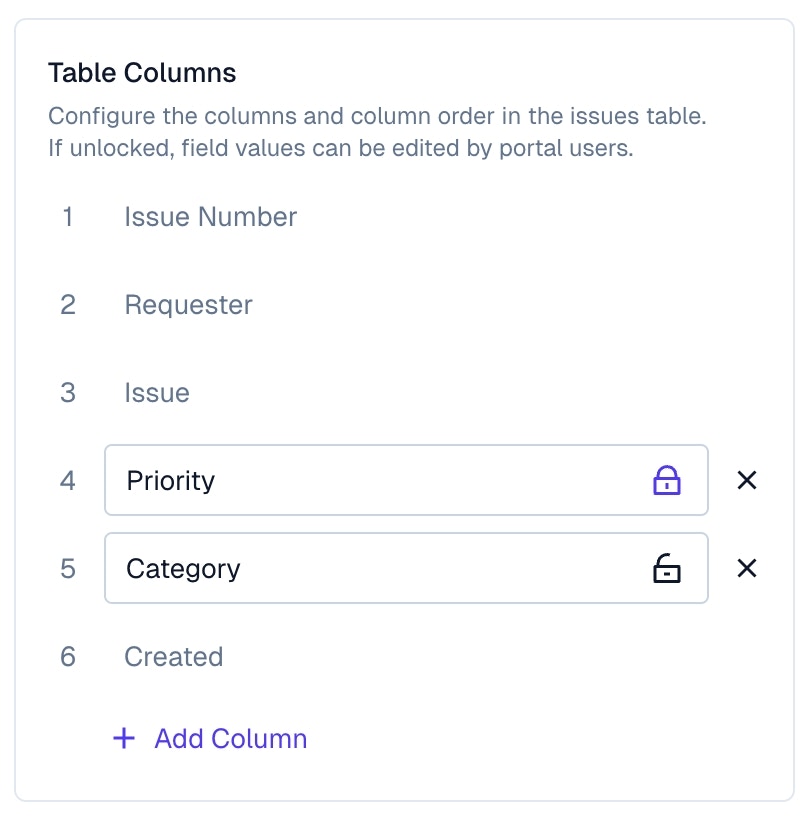Viewport: 812px width, 822px height.
Task: Click position number 5 beside Category
Action: [x=68, y=569]
